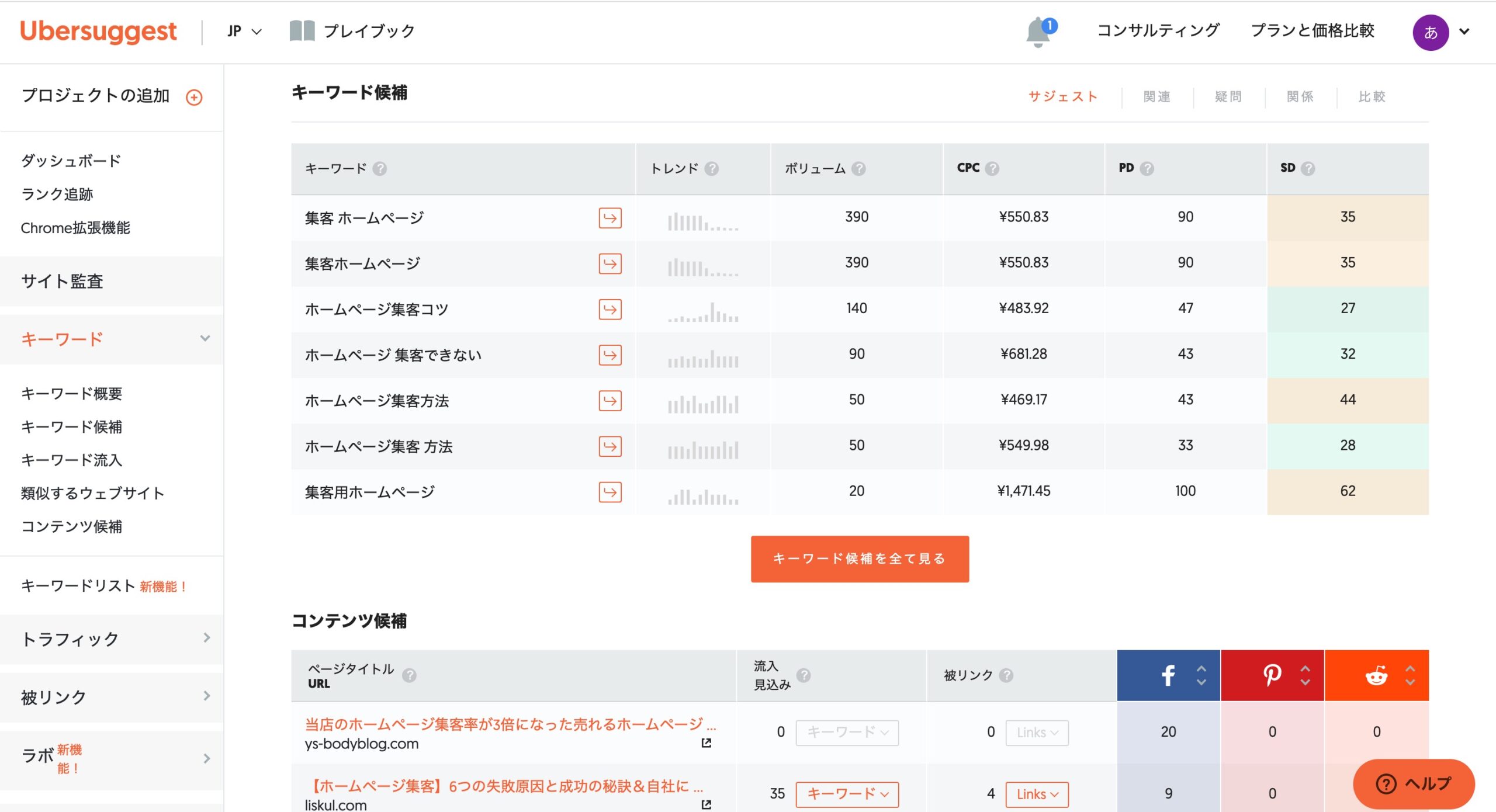The image size is (1496, 812).
Task: Expand the ラボ sidebar section
Action: click(x=206, y=758)
